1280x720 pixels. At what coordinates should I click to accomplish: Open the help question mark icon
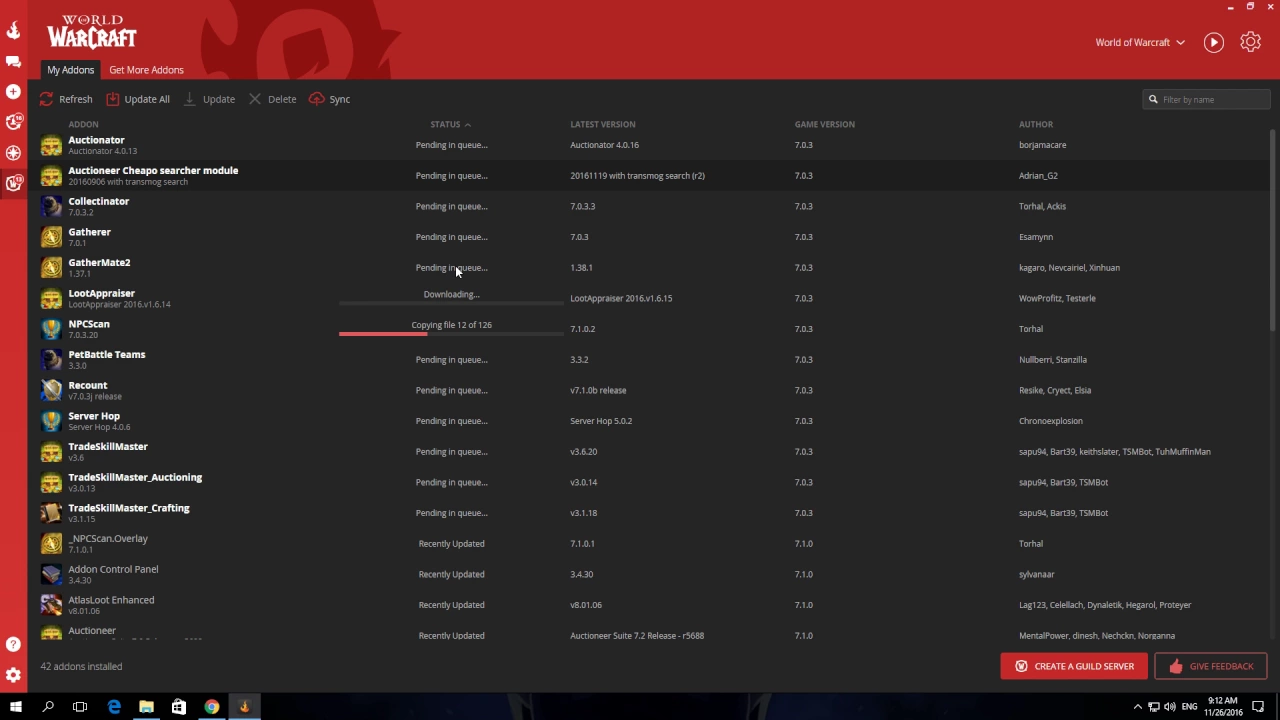tap(13, 644)
